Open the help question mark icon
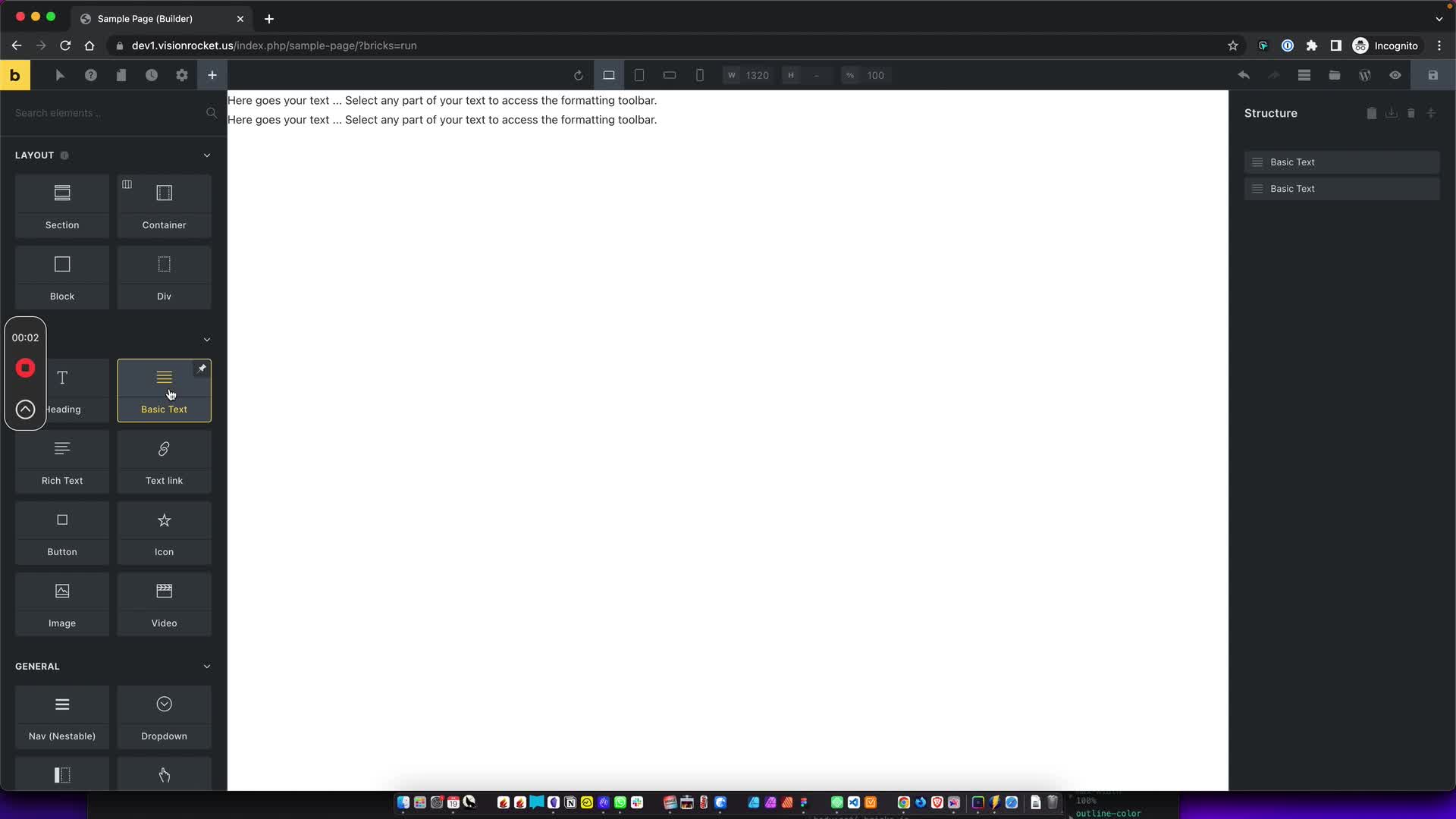Screen dimensions: 1456x819 point(91,75)
